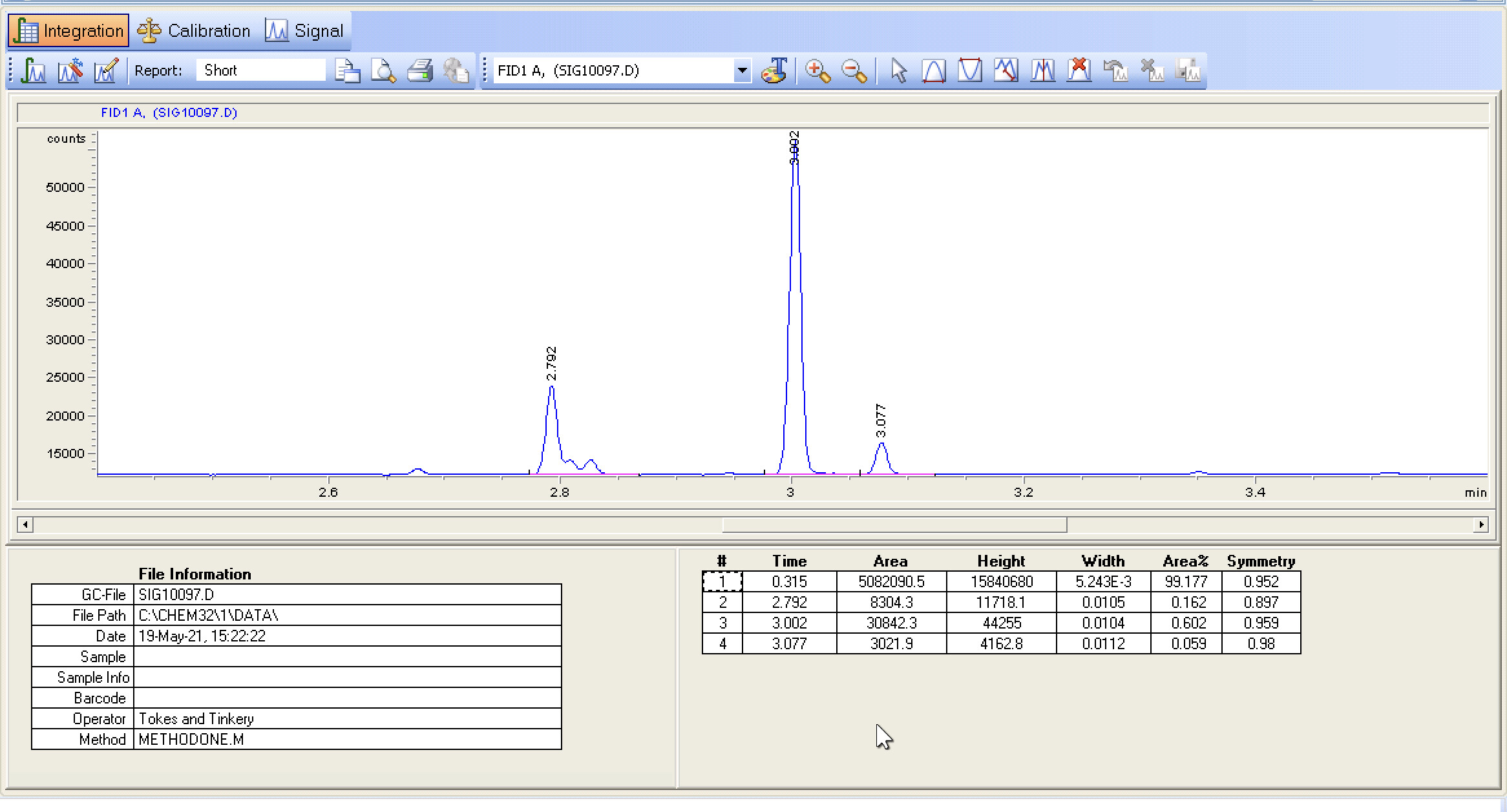Click the GC-File value SIG10097.D
Image resolution: width=1507 pixels, height=812 pixels.
tap(348, 594)
